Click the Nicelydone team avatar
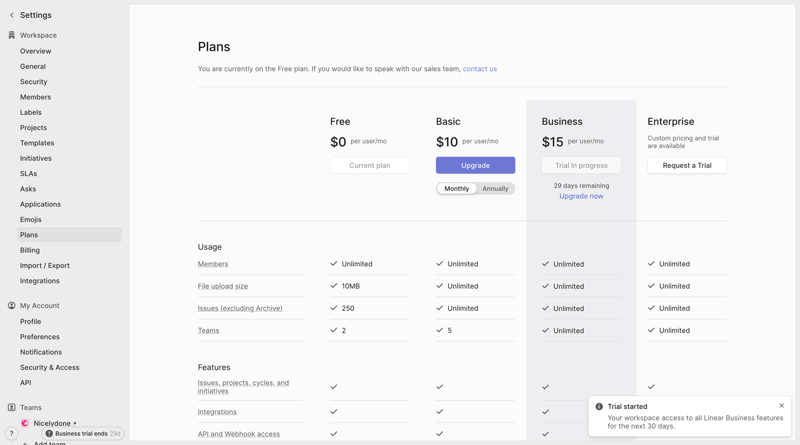This screenshot has height=445, width=800. (x=24, y=423)
